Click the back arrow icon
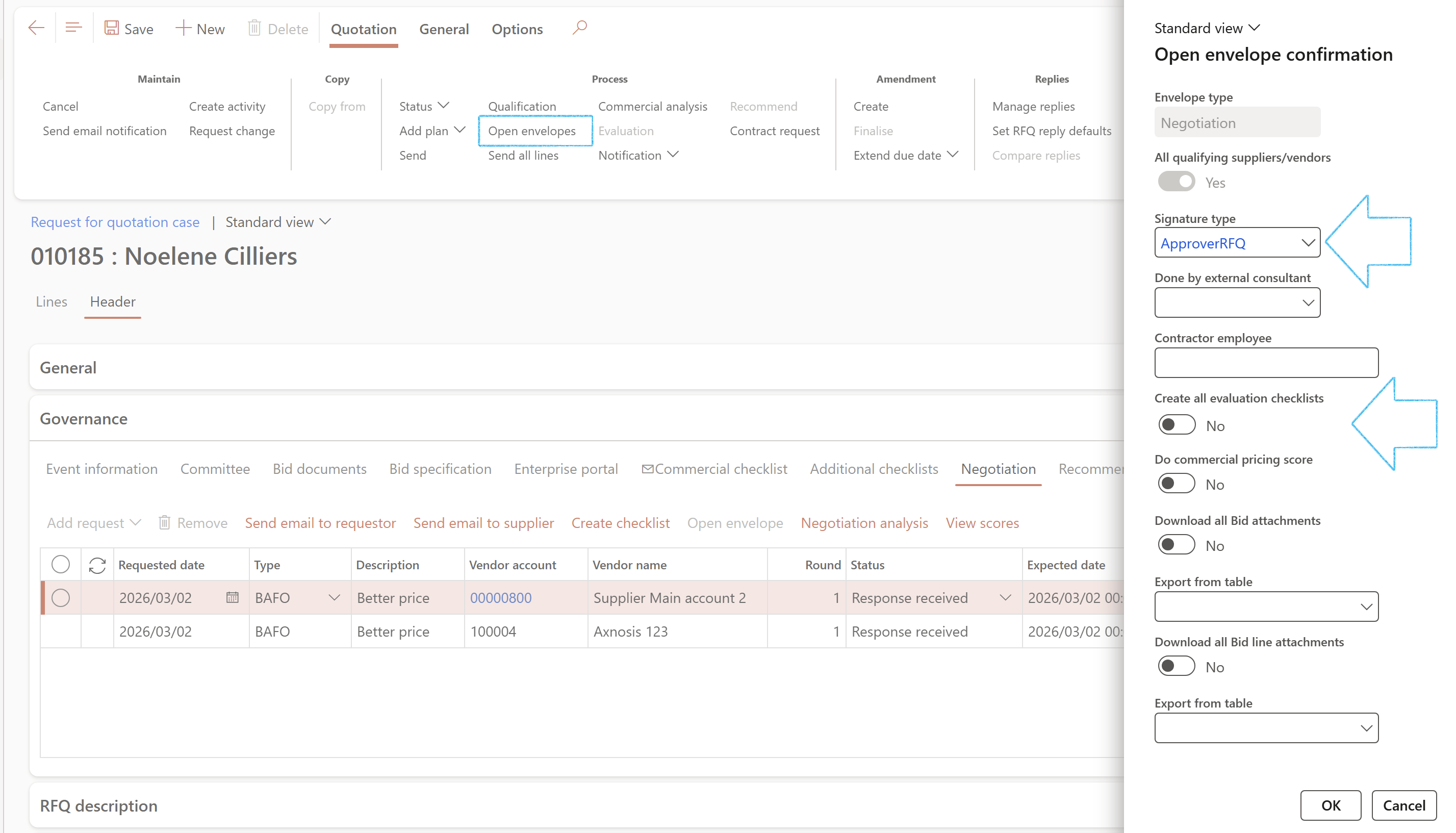The image size is (1456, 833). pos(36,28)
